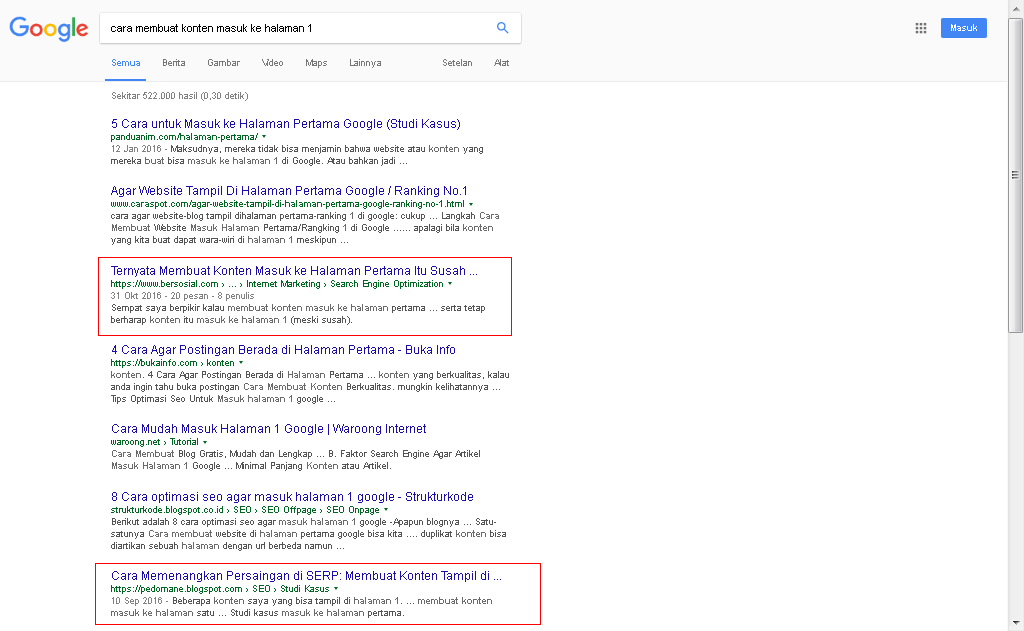Switch to the Maps tab
This screenshot has height=631, width=1024.
click(316, 63)
